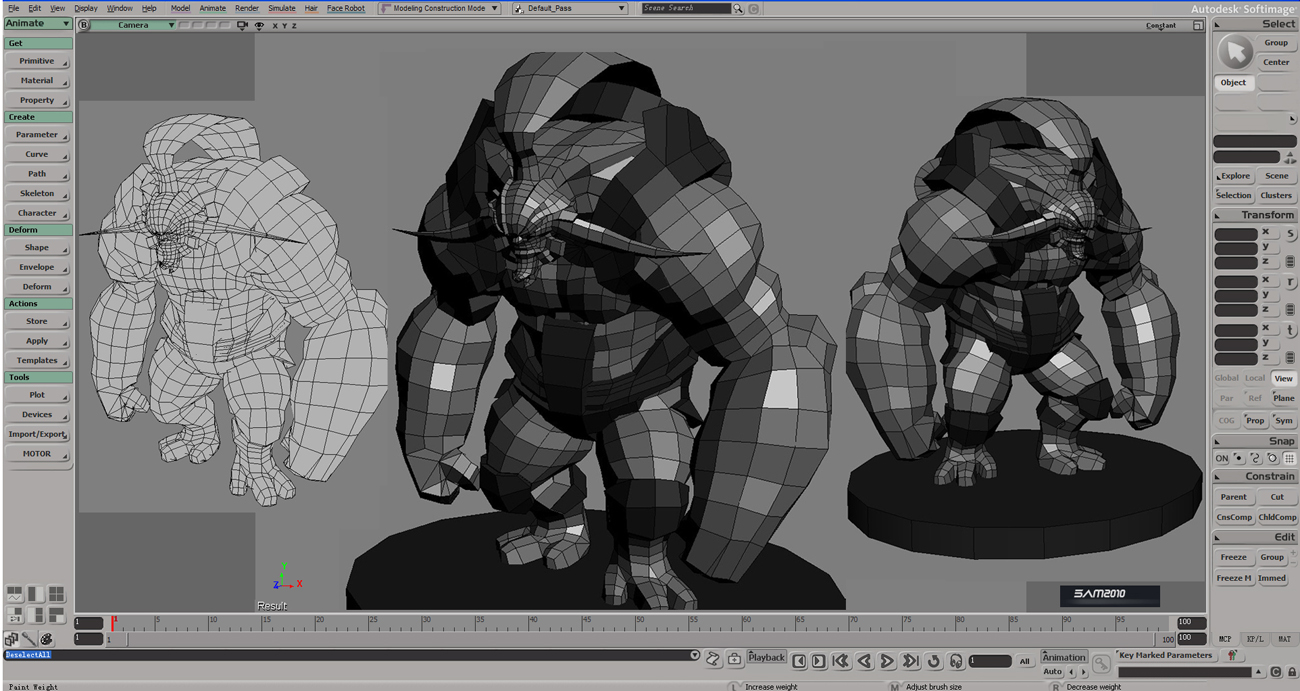1300x691 pixels.
Task: Click frame 50 on the timeline ruler
Action: click(640, 623)
